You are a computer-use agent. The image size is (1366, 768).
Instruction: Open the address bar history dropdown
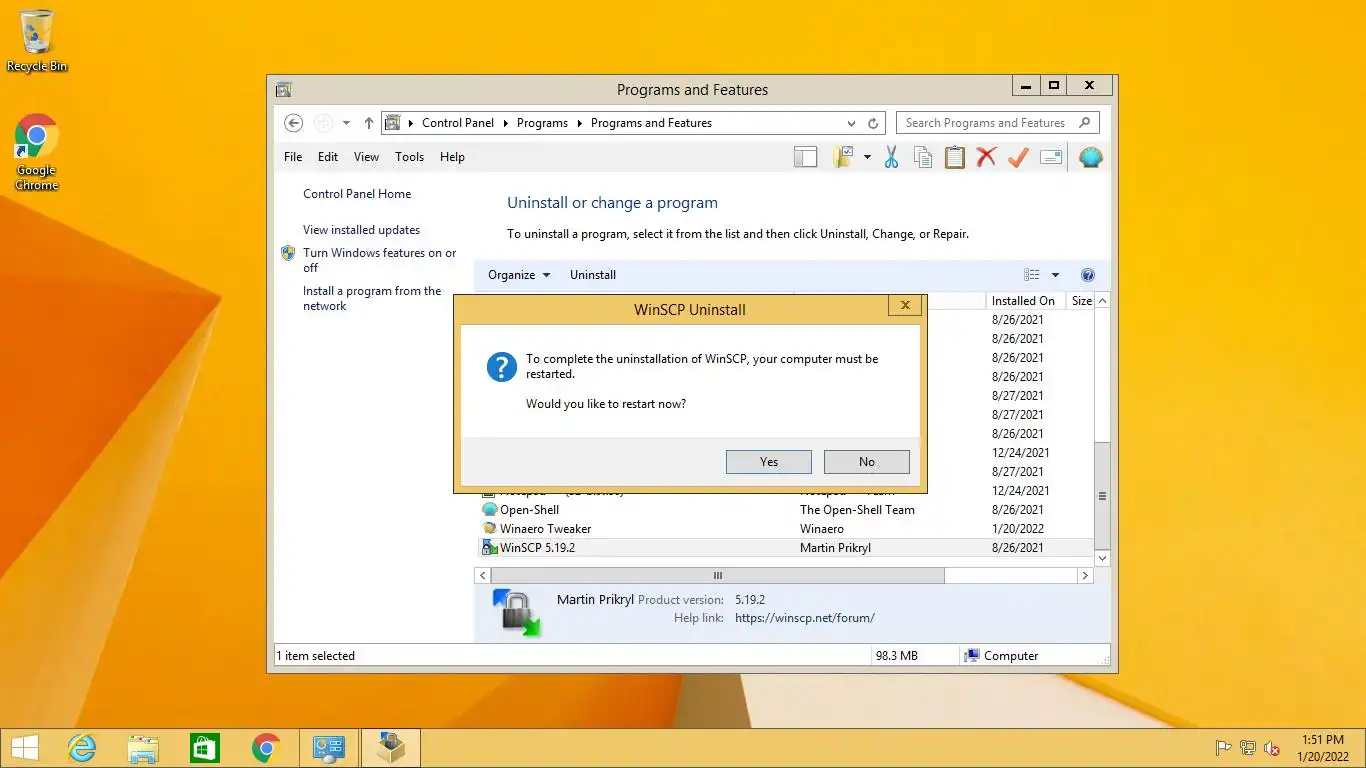pos(851,123)
